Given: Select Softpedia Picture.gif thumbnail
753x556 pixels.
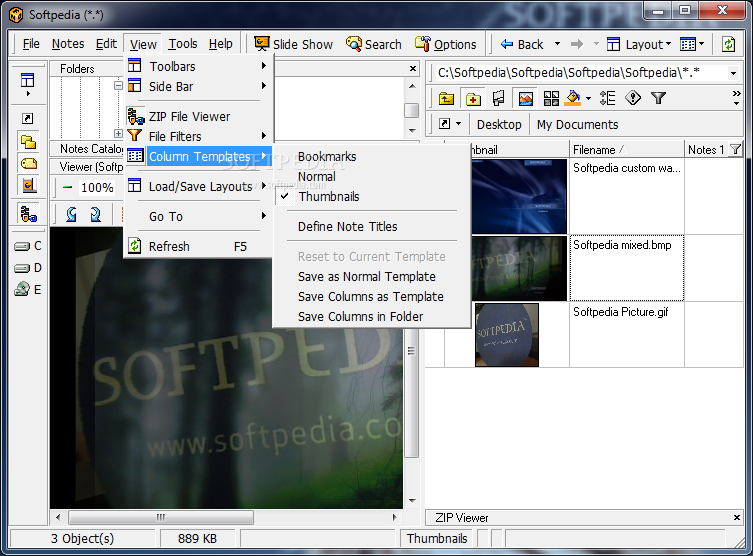Looking at the screenshot, I should click(507, 335).
